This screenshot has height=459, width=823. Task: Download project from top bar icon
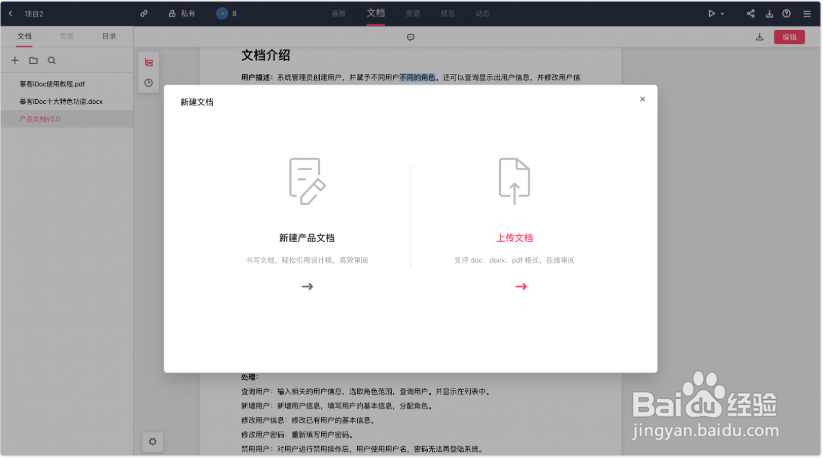[x=769, y=14]
